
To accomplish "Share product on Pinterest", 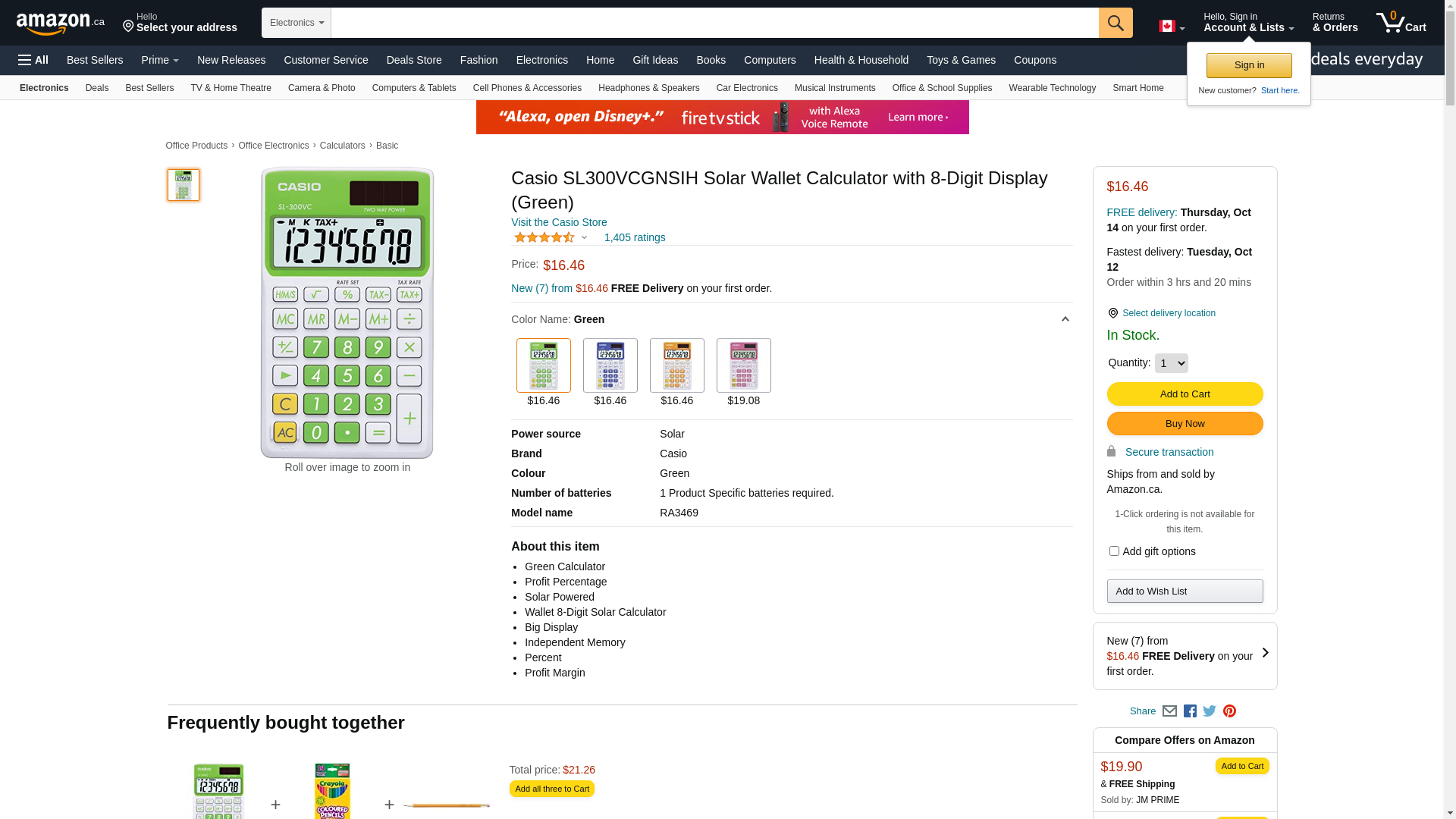I will pos(1229,711).
